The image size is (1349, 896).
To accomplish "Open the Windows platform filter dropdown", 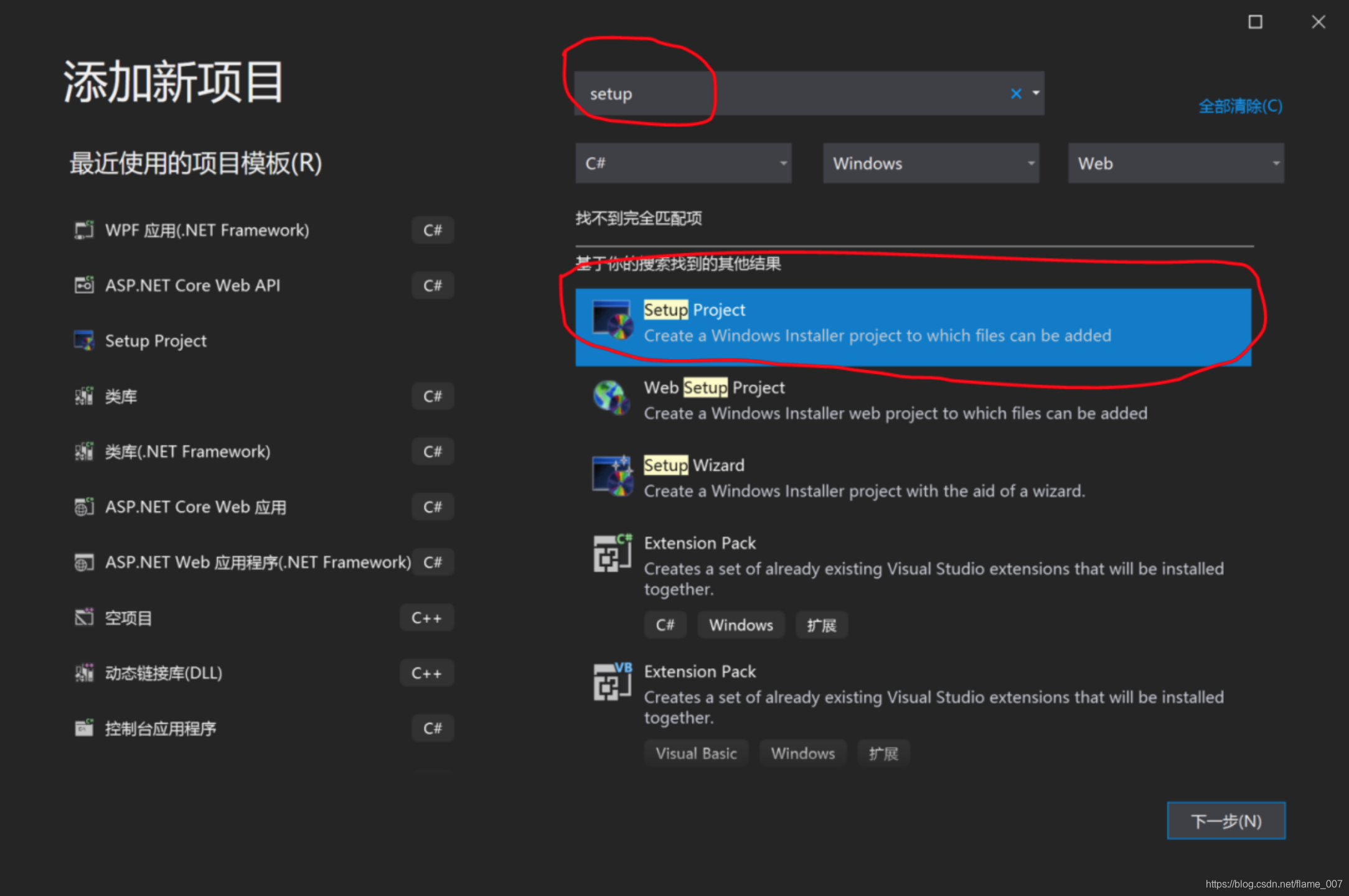I will pos(930,163).
